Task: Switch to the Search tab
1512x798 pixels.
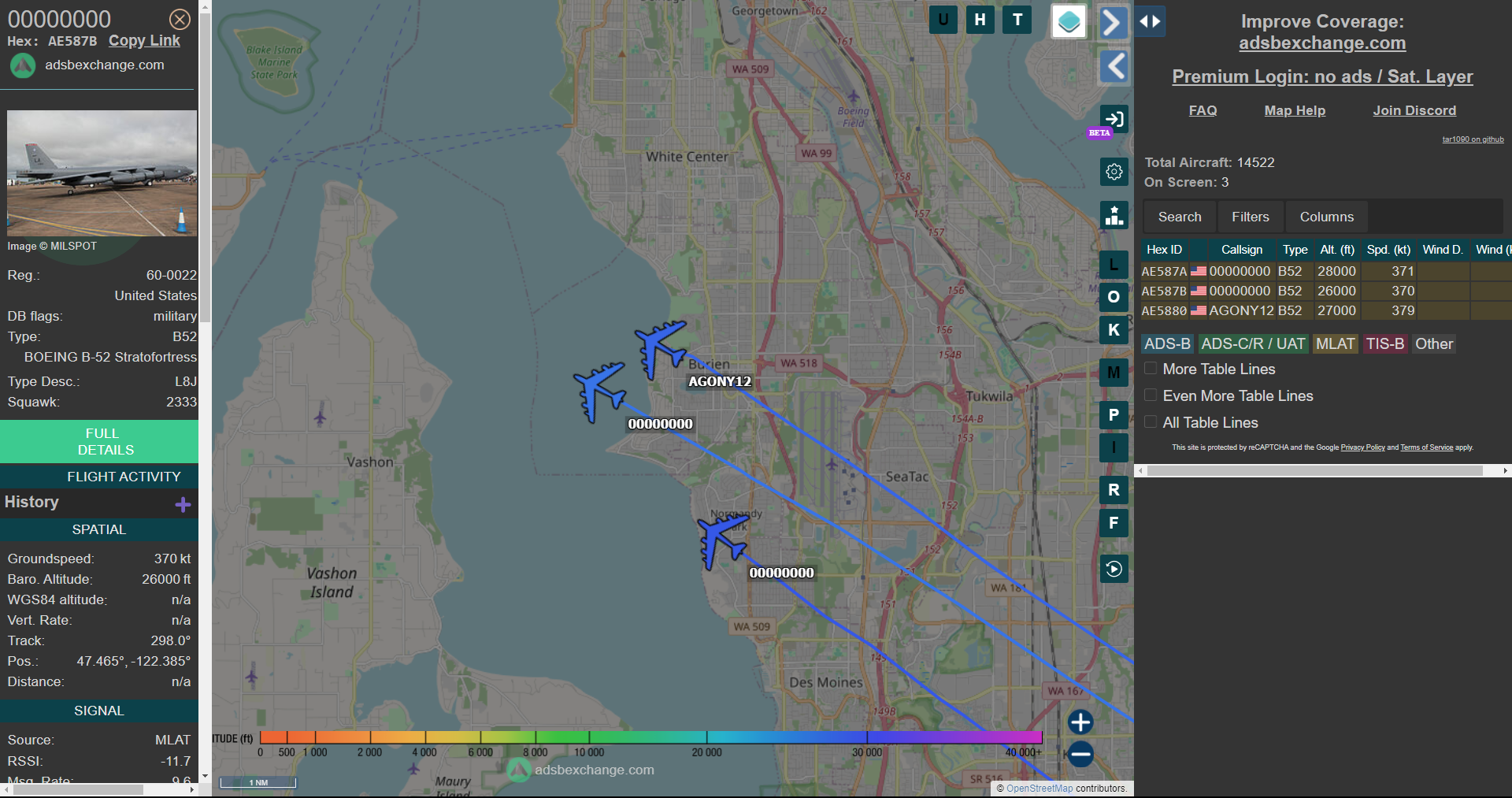Action: pos(1180,217)
